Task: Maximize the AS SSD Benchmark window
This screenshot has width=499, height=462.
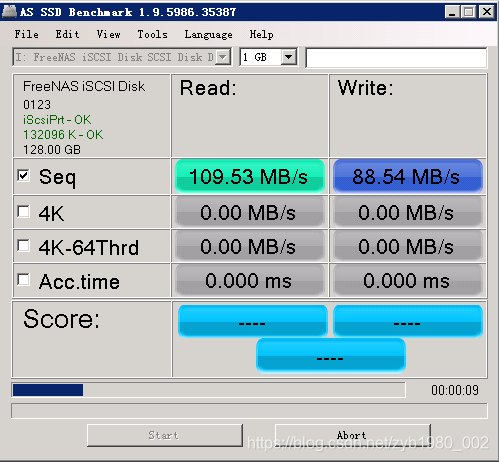Action: coord(469,12)
